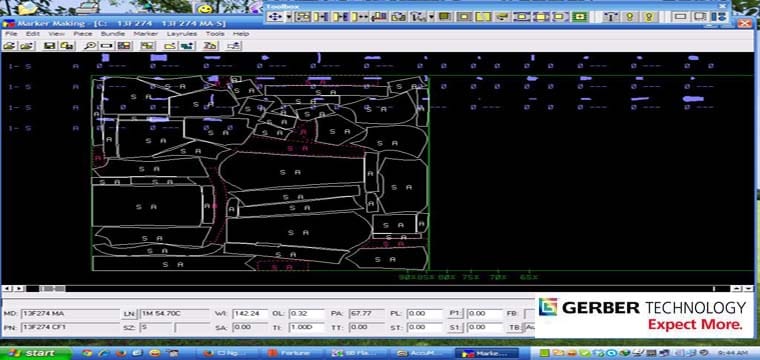Click the dark green square Toolbox icon
This screenshot has height=360, width=760.
click(445, 17)
